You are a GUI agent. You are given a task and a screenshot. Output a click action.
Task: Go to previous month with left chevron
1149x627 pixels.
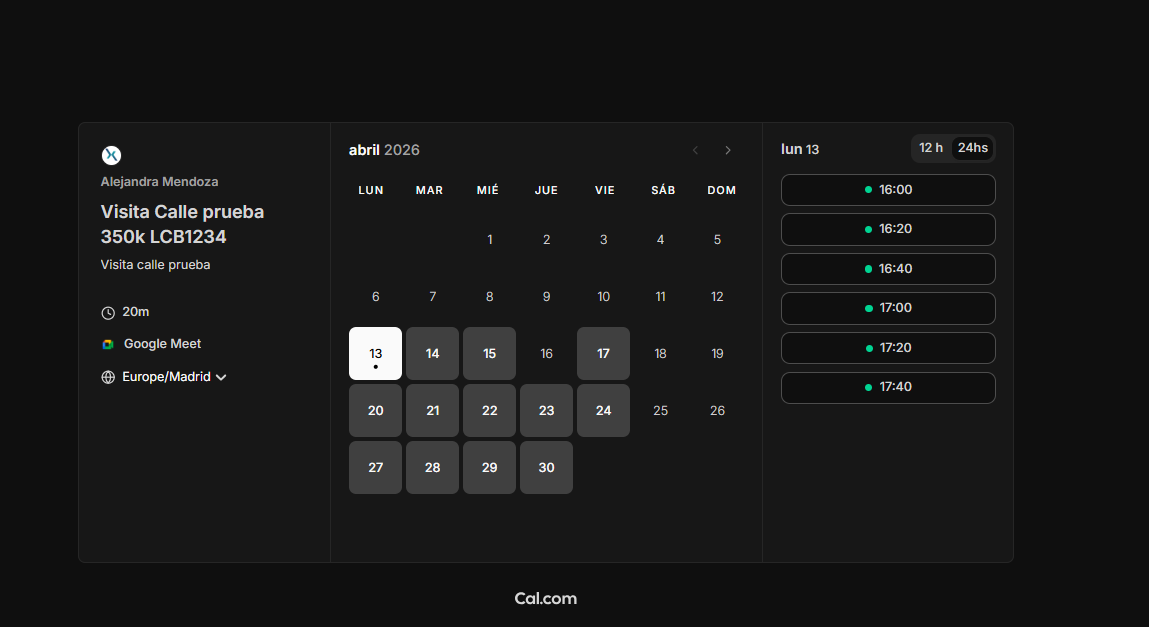tap(696, 150)
